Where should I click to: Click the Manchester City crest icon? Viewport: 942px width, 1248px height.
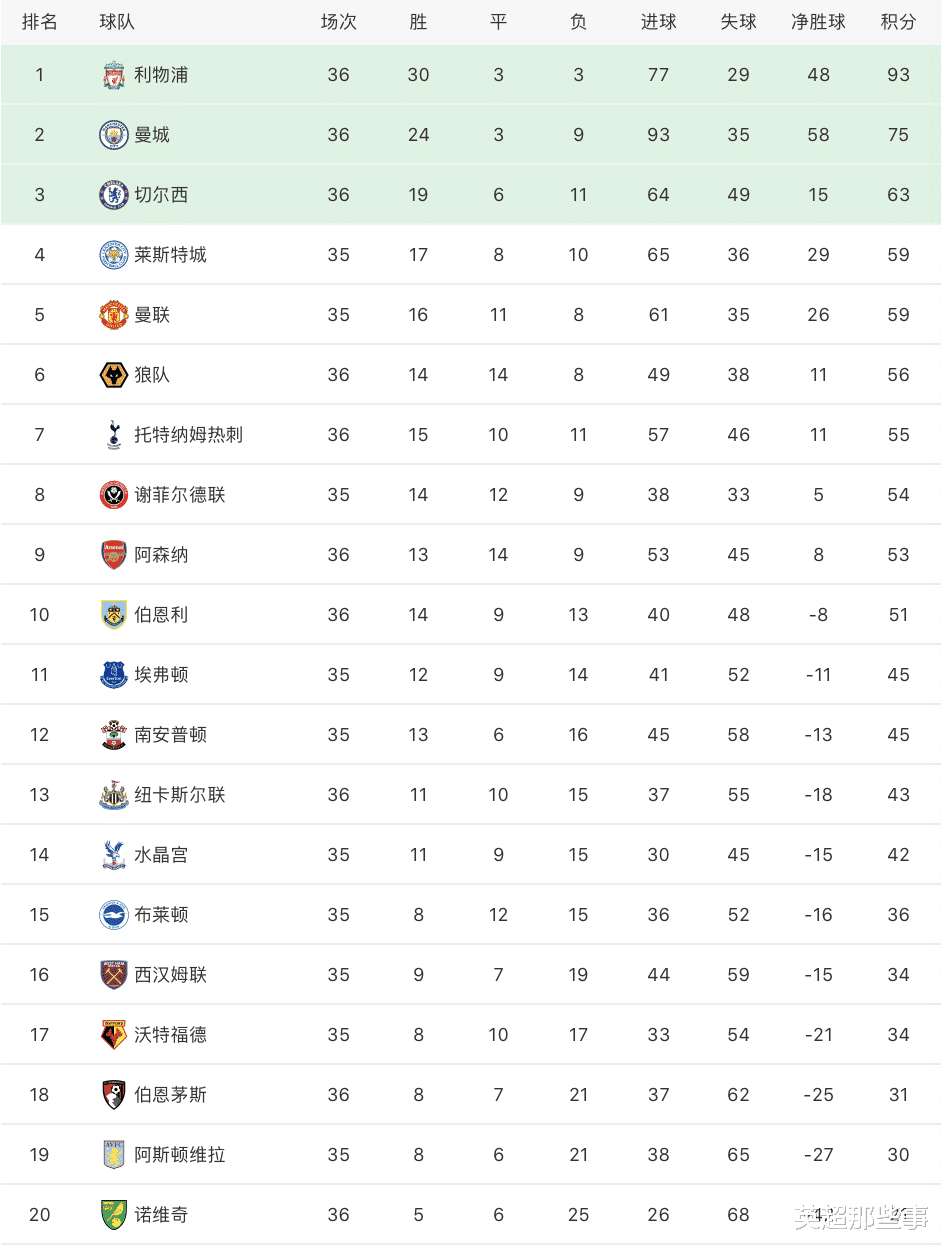[114, 135]
